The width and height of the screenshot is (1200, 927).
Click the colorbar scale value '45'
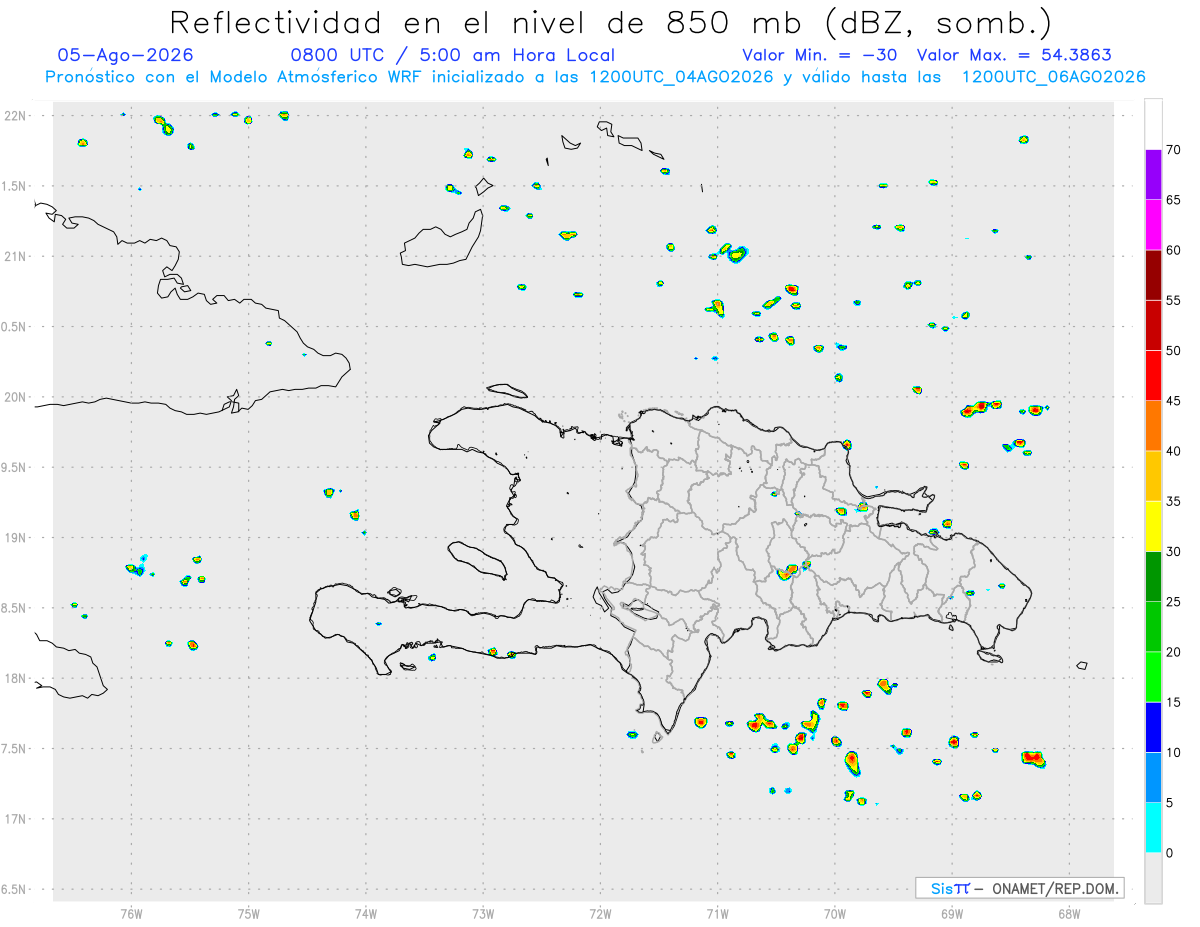tap(1174, 401)
